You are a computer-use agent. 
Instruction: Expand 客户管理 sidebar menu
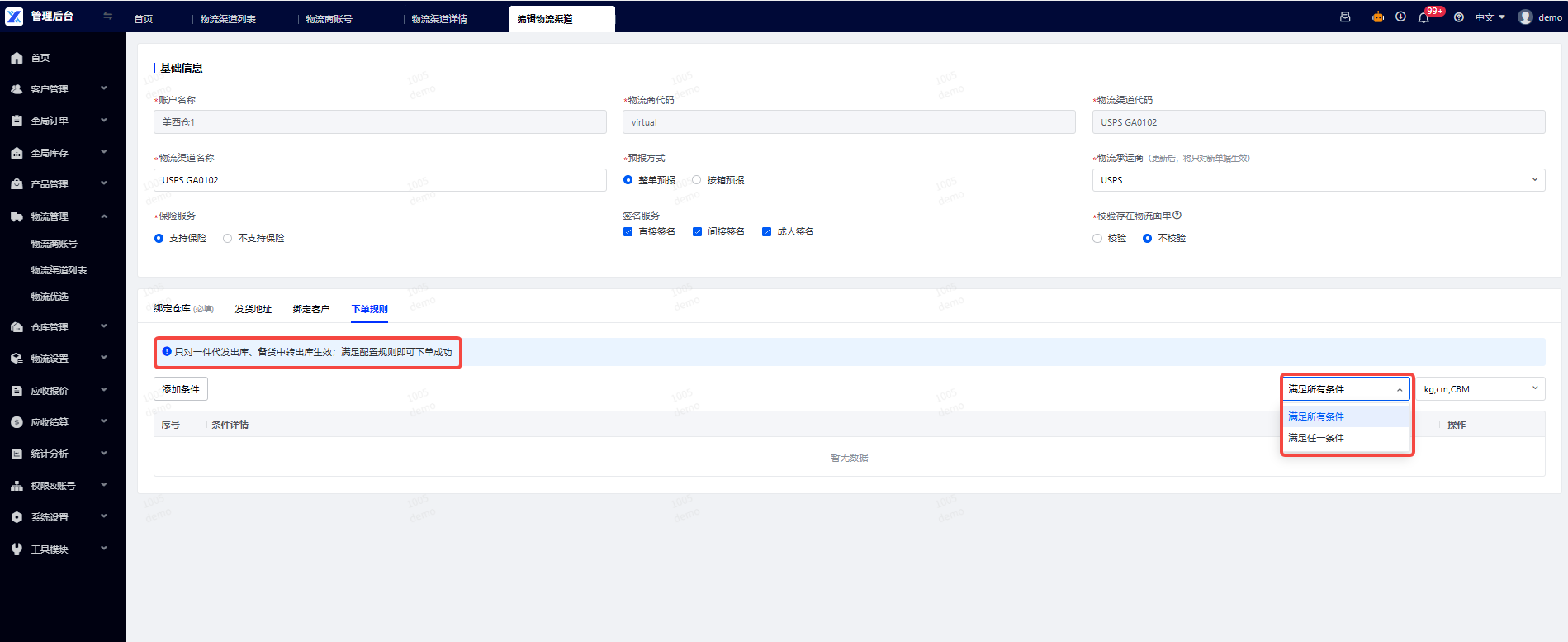click(104, 88)
